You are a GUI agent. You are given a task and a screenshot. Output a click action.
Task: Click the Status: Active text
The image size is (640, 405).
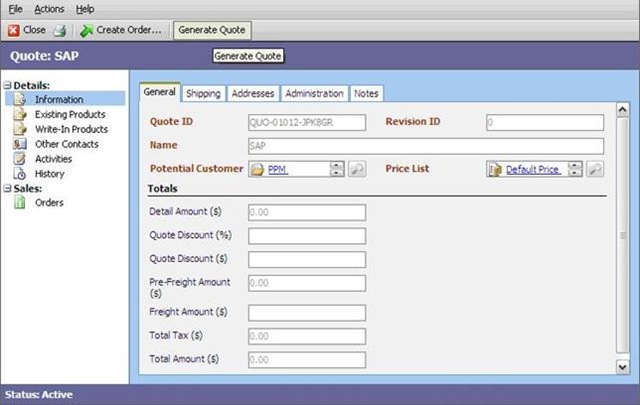tap(39, 395)
